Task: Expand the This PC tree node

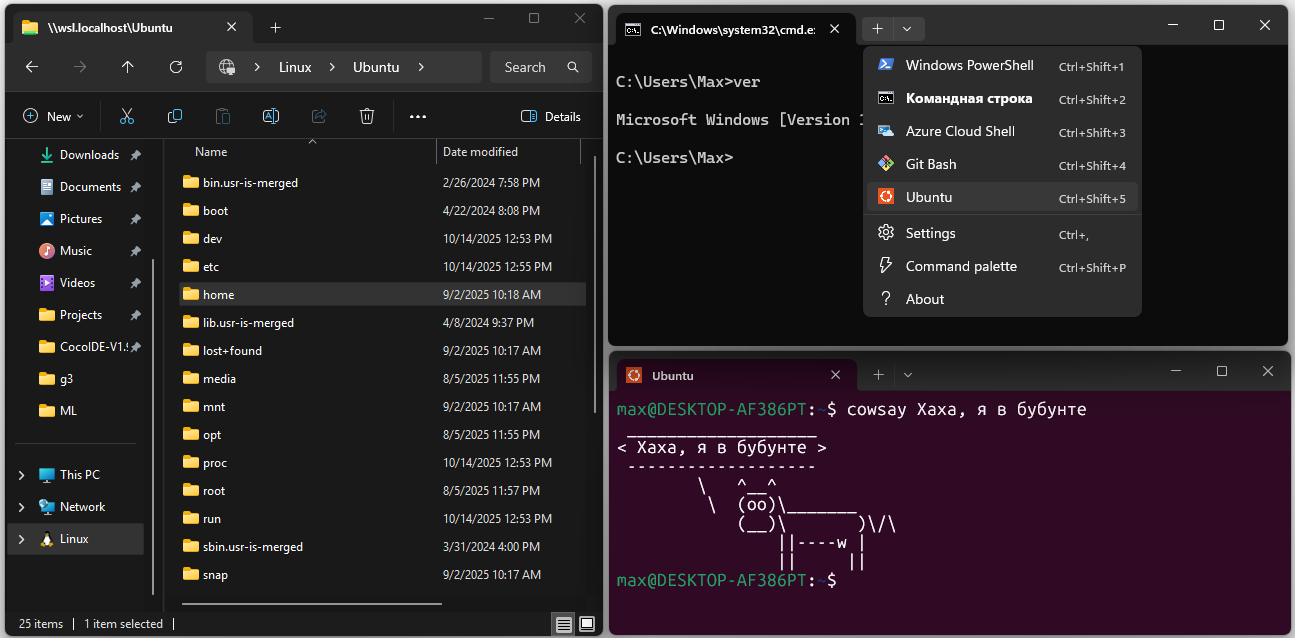Action: (x=22, y=475)
